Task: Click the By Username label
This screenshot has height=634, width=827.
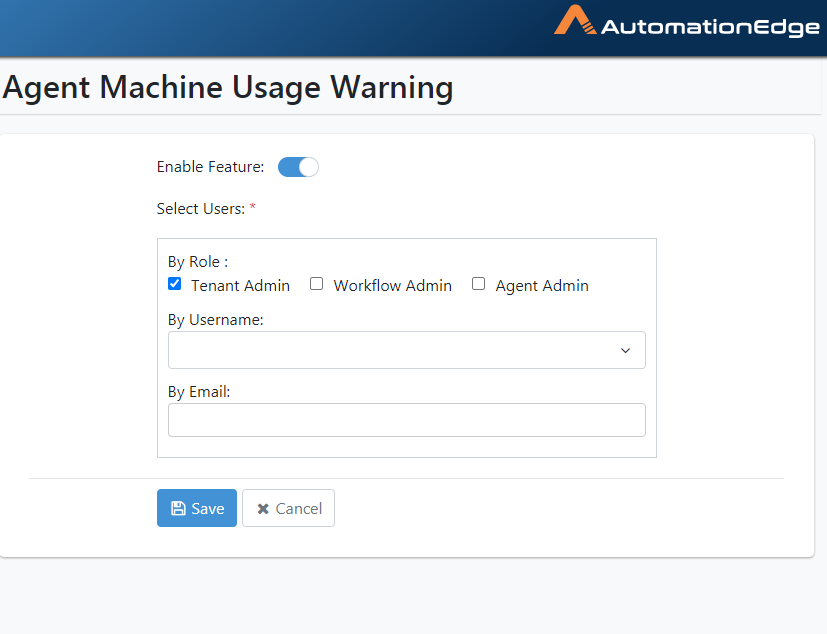Action: [x=216, y=320]
